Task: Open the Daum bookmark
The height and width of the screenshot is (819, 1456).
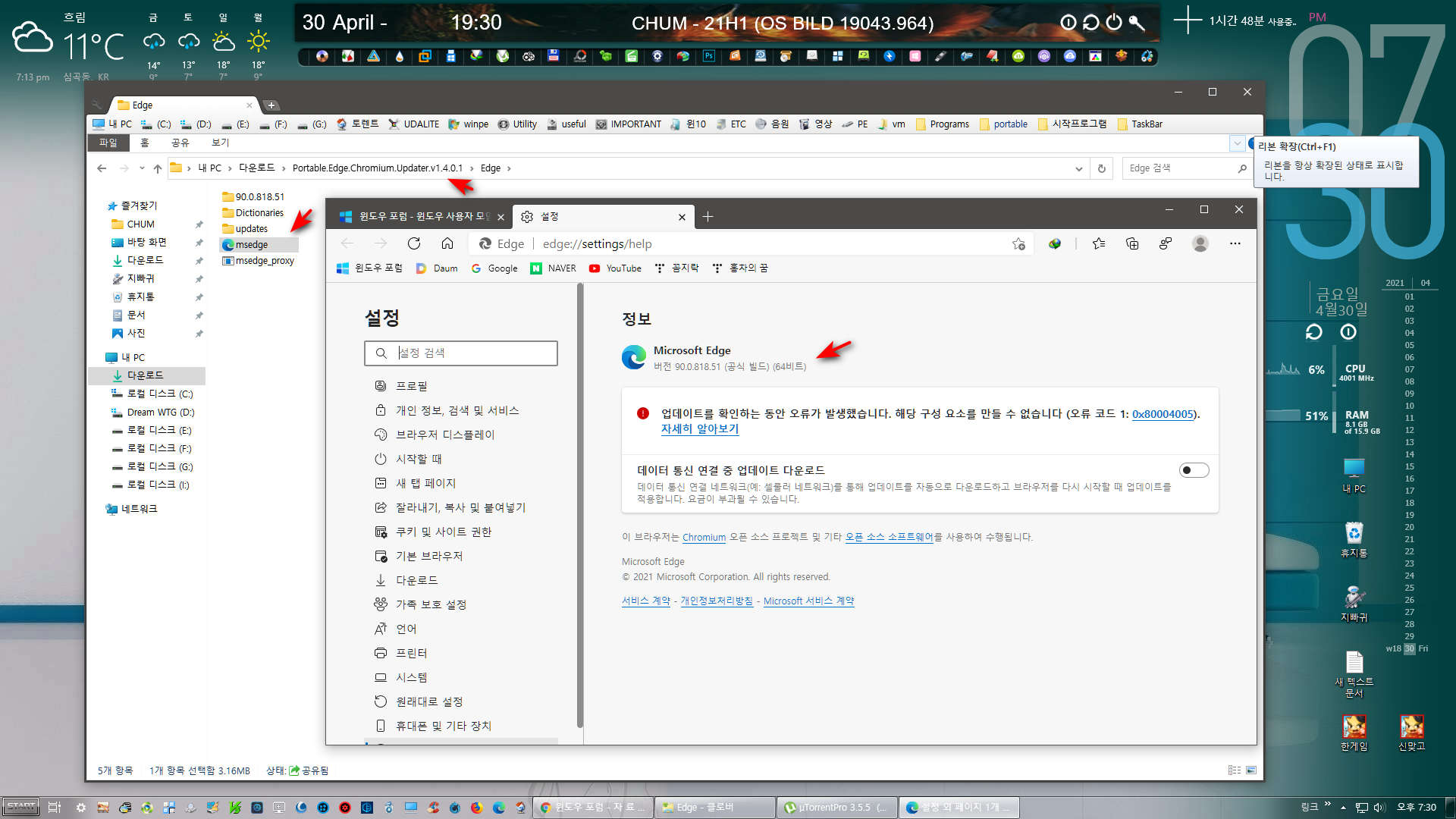Action: tap(438, 268)
